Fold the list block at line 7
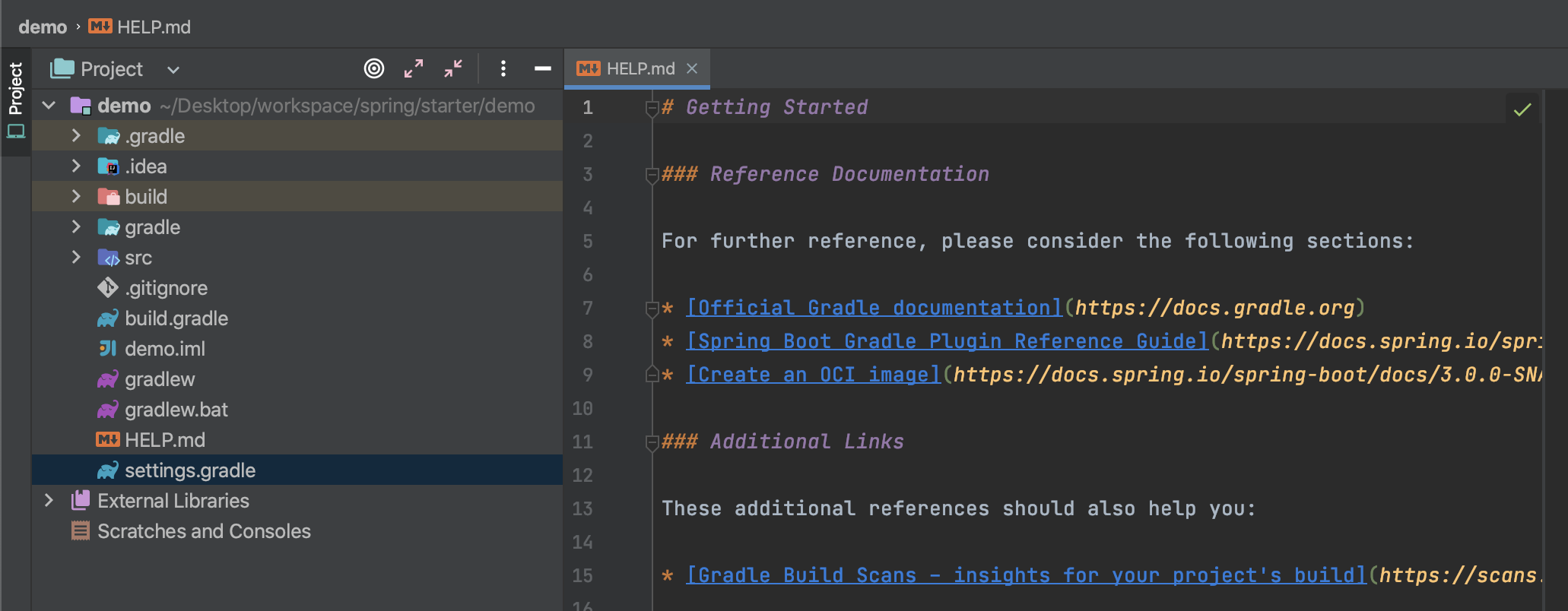 652,309
